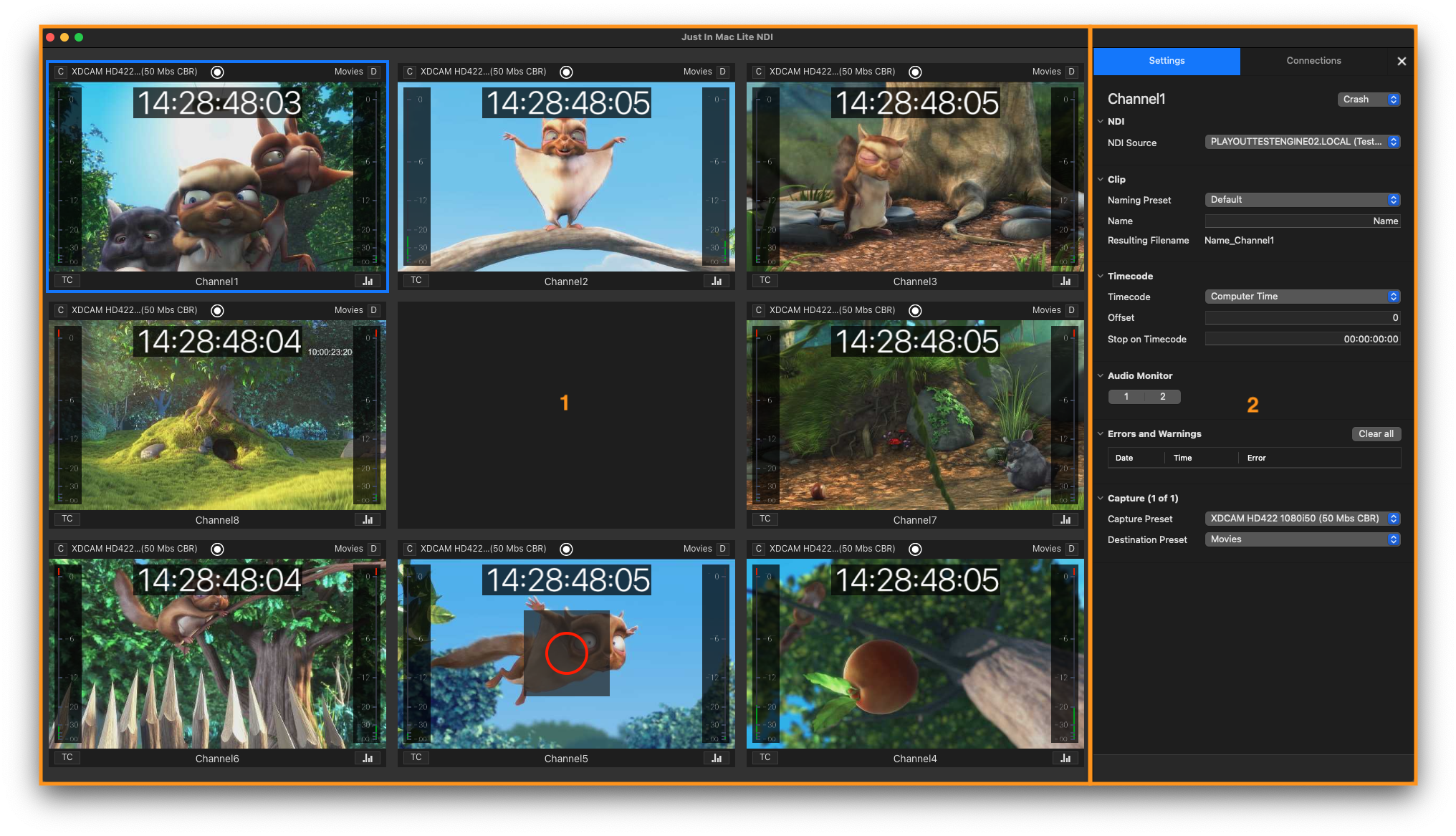This screenshot has width=1456, height=836.
Task: Click Channel6 name label
Action: 217,759
